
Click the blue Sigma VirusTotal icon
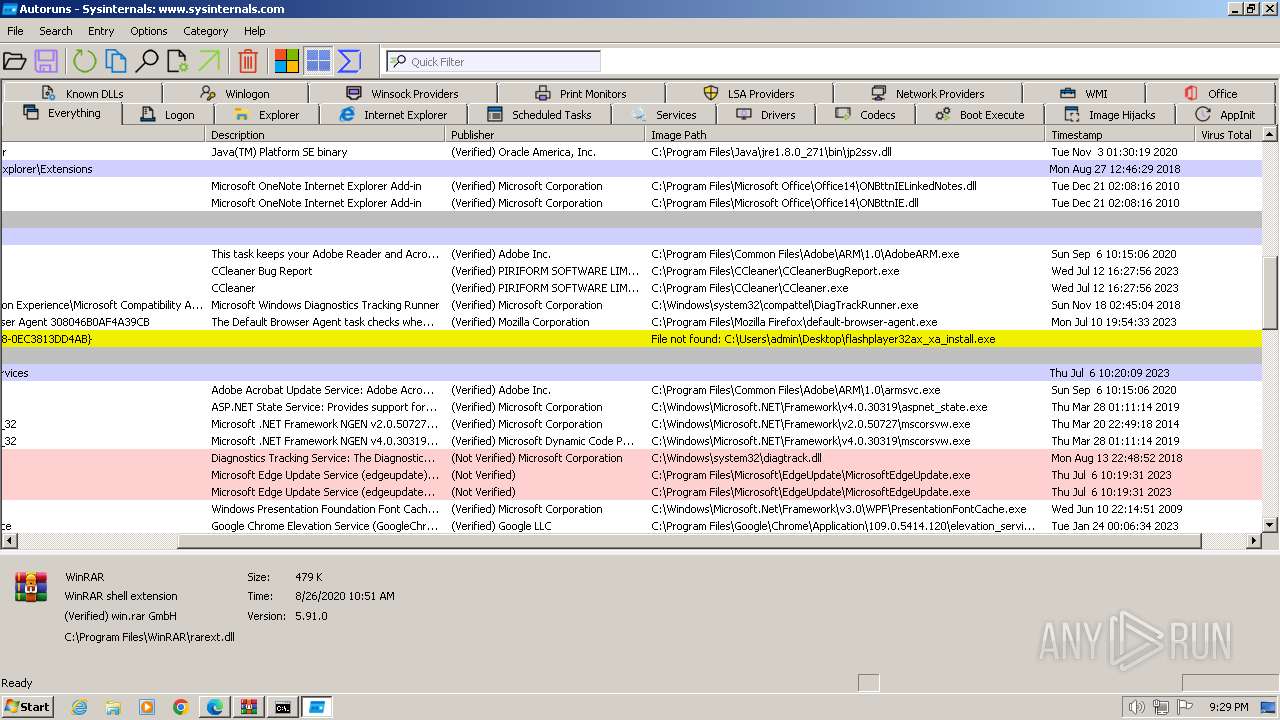click(x=349, y=62)
